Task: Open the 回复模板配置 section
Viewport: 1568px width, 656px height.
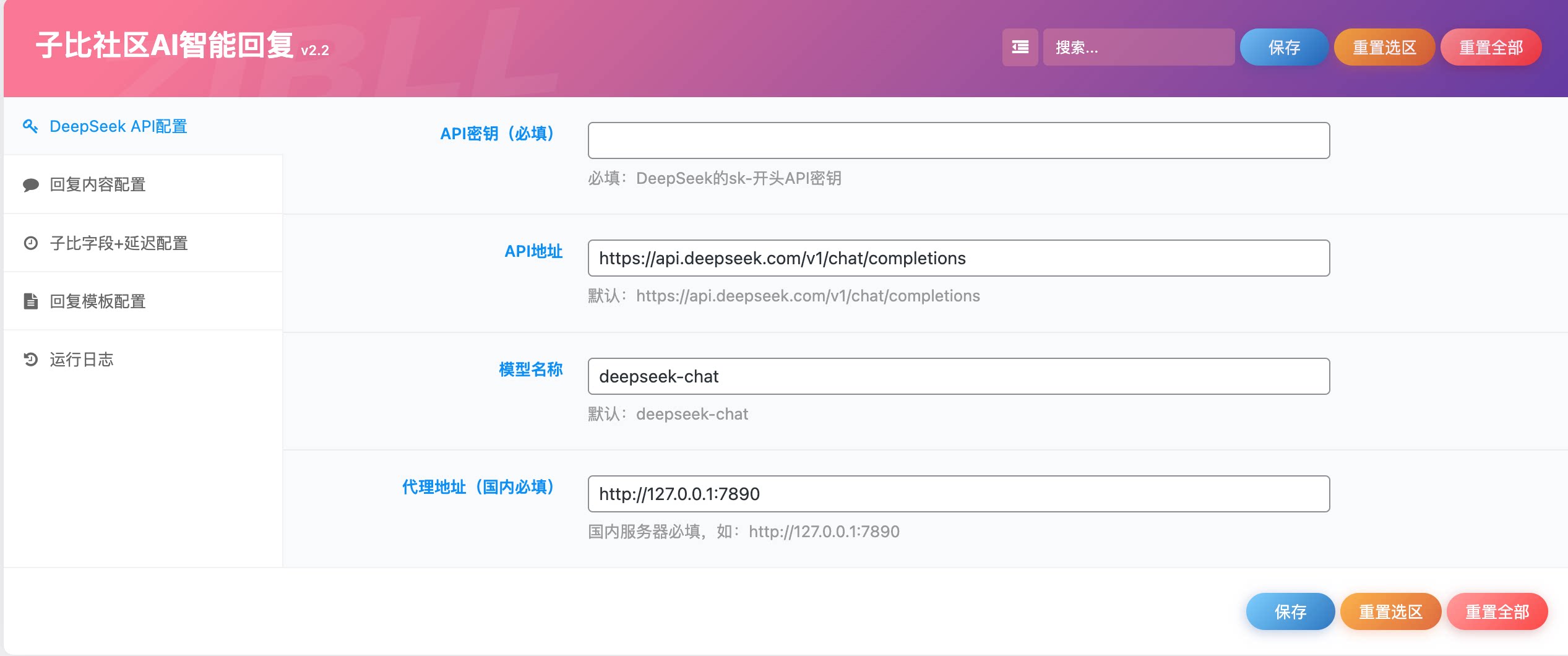Action: pyautogui.click(x=98, y=301)
